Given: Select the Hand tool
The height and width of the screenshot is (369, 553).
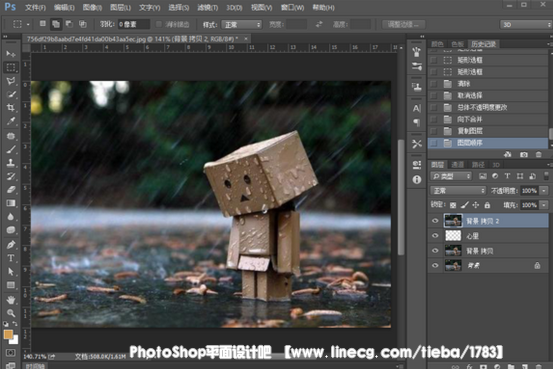Looking at the screenshot, I should 11,300.
